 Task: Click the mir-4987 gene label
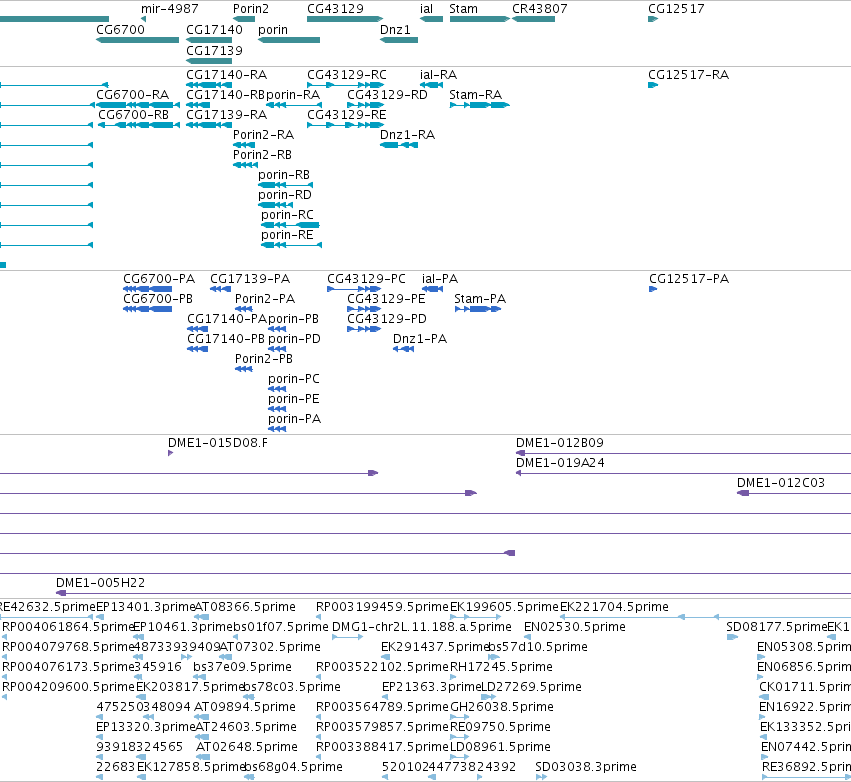pos(169,9)
